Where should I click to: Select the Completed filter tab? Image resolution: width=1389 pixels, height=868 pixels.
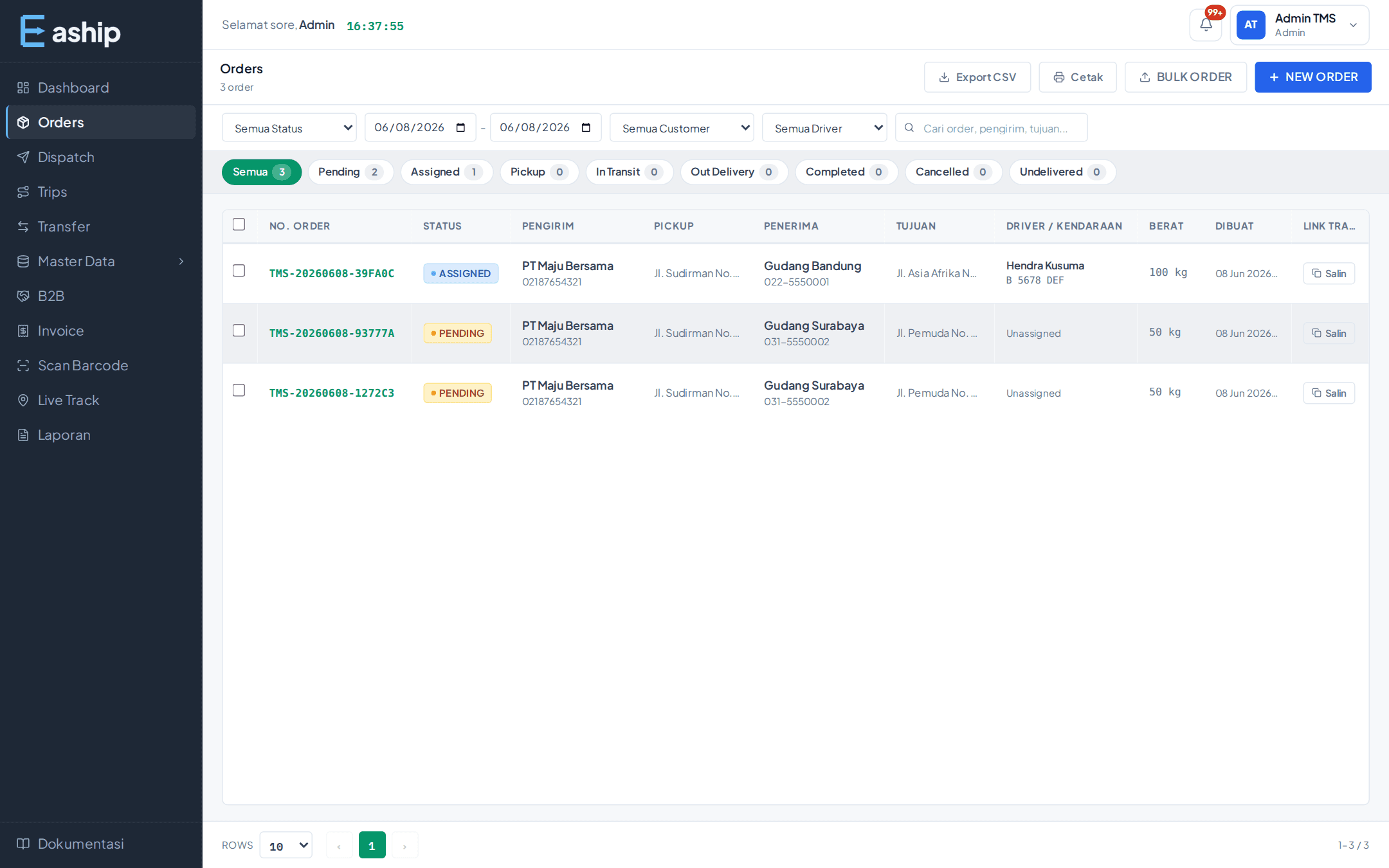click(x=846, y=172)
